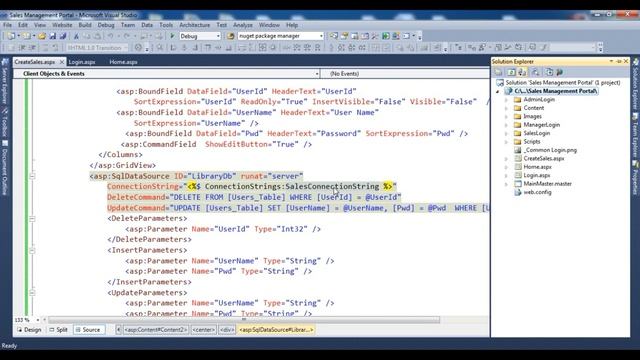The image size is (640, 360).
Task: Select web.config in Solution Explorer
Action: coord(537,192)
